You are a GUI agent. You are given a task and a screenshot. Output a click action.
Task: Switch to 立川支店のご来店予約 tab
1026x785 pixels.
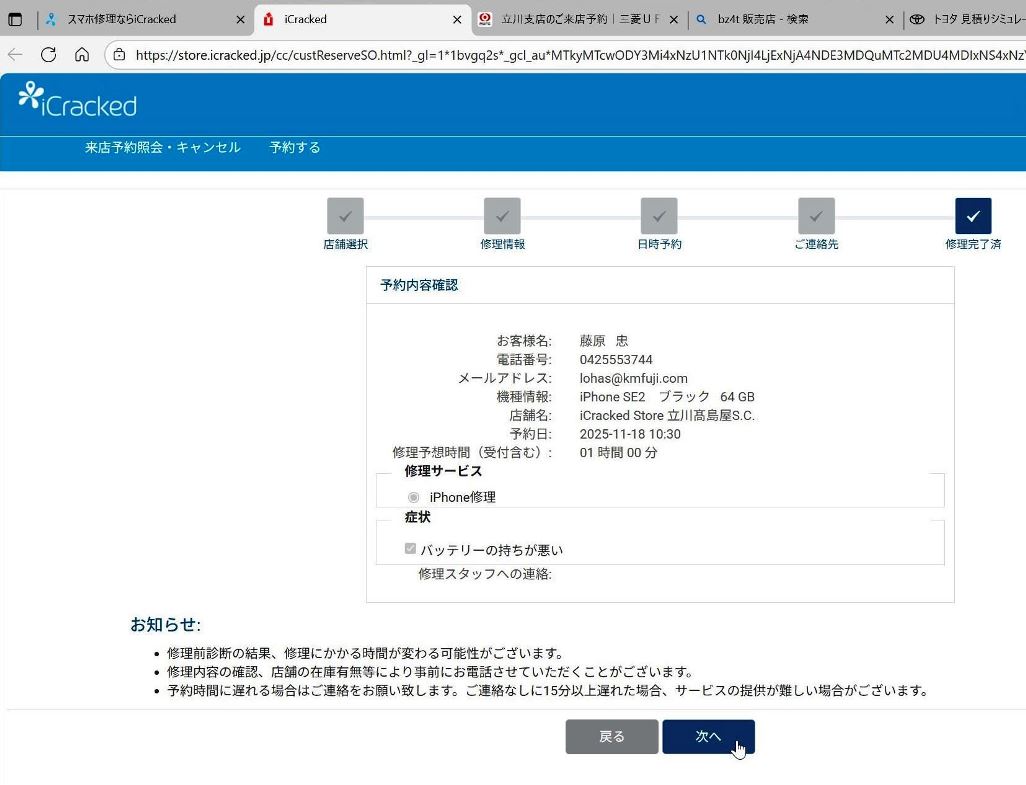(x=580, y=20)
